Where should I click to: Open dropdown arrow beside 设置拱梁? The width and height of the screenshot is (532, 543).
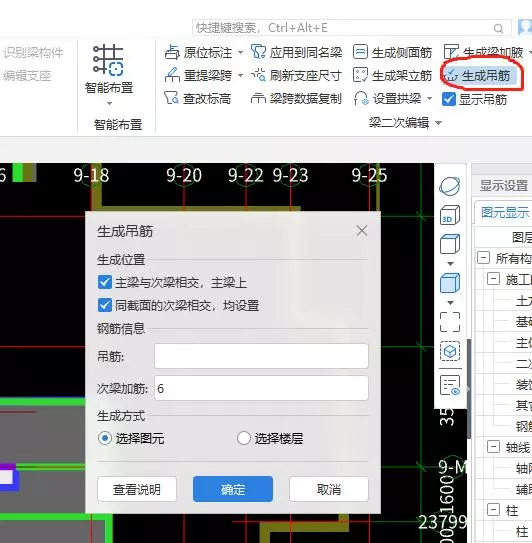point(429,99)
